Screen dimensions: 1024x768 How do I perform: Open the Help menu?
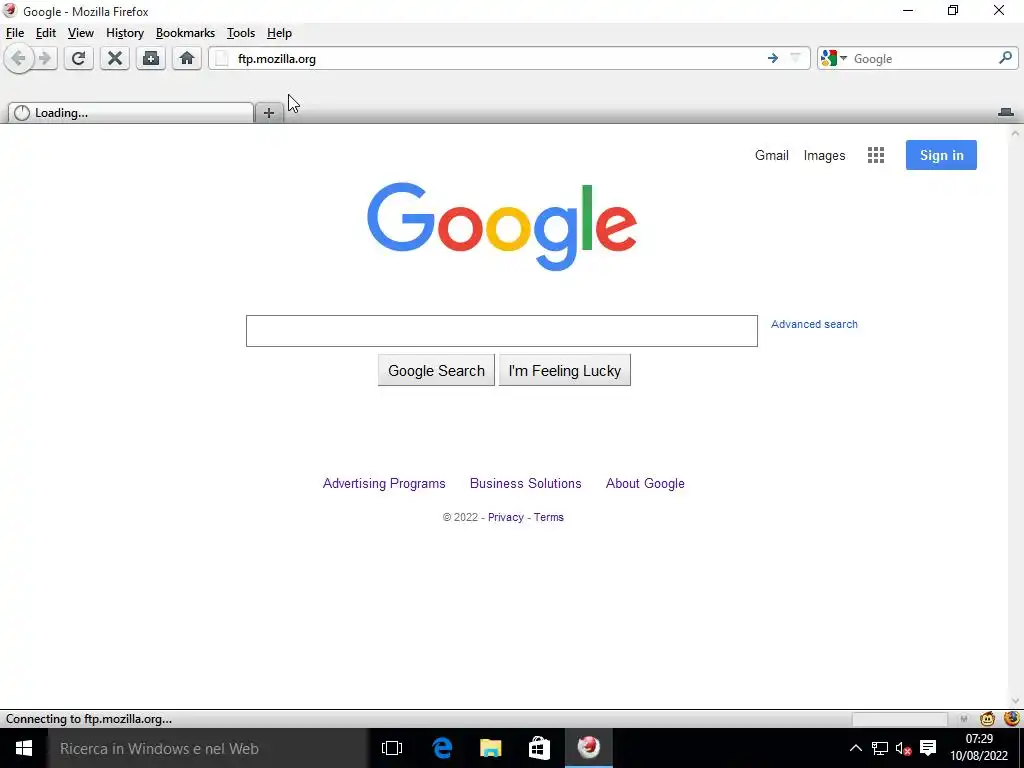280,33
